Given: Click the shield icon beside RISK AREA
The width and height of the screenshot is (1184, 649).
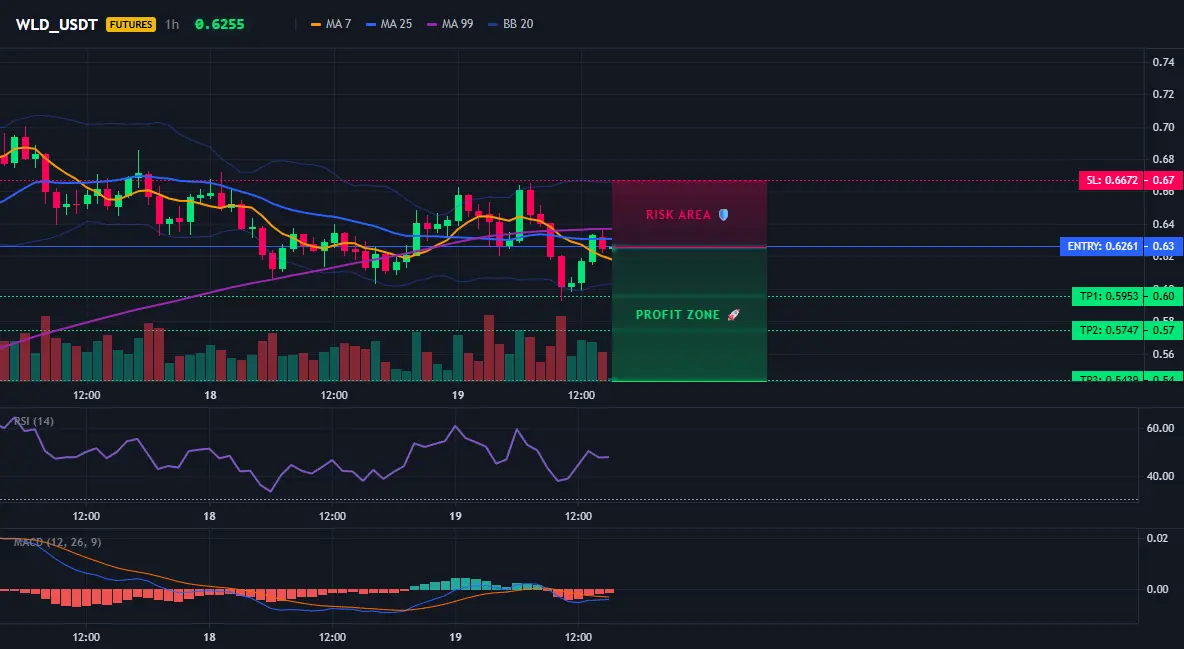Looking at the screenshot, I should (x=723, y=215).
